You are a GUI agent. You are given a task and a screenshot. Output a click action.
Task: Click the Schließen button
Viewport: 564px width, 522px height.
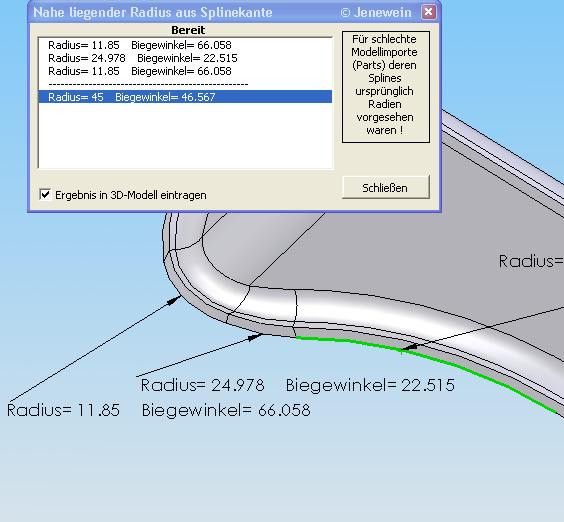point(386,187)
